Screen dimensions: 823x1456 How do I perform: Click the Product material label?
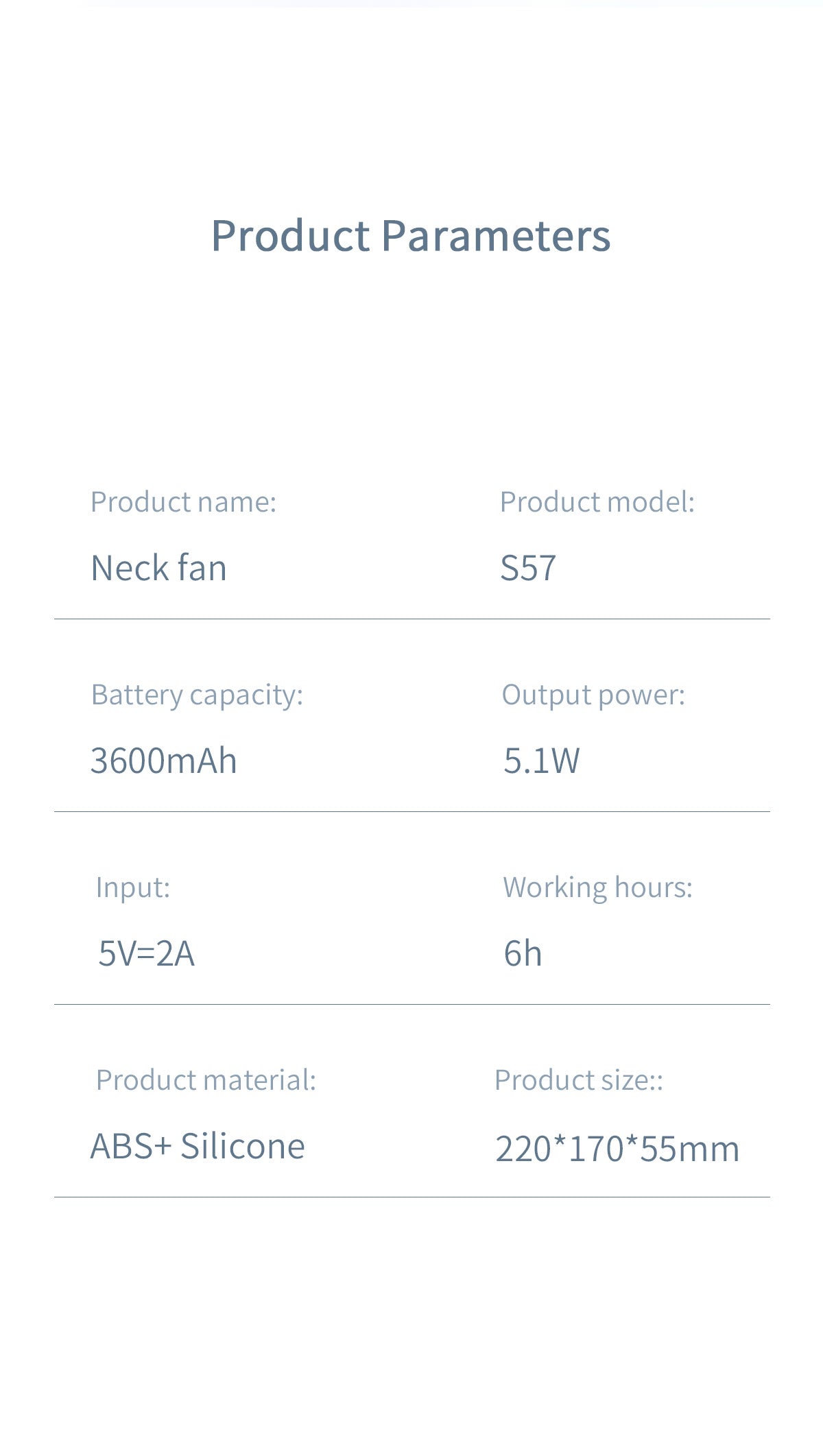pos(206,1080)
